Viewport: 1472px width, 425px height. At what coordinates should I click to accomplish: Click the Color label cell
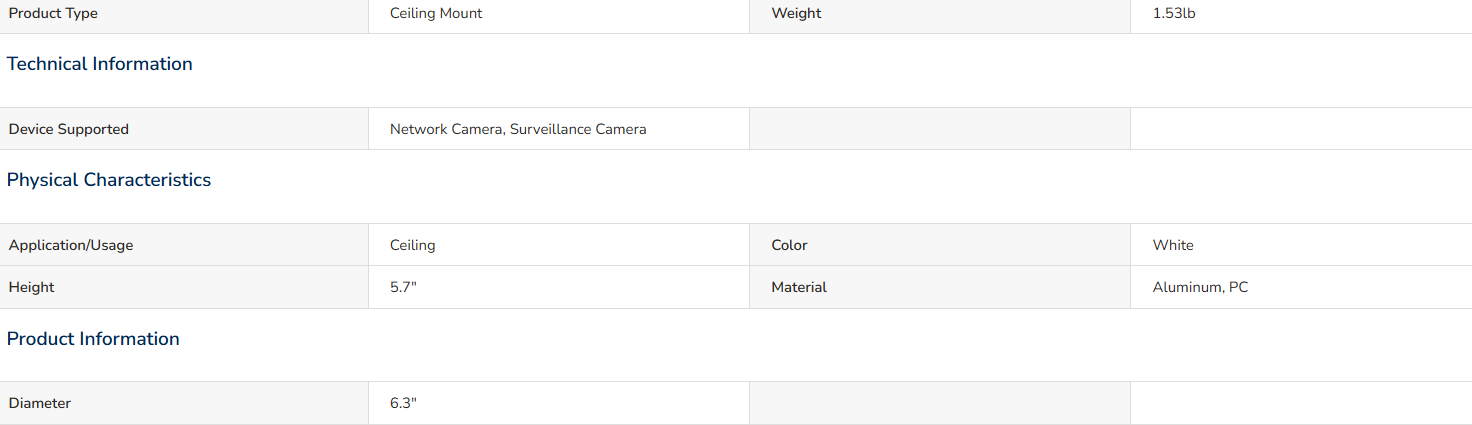[940, 245]
